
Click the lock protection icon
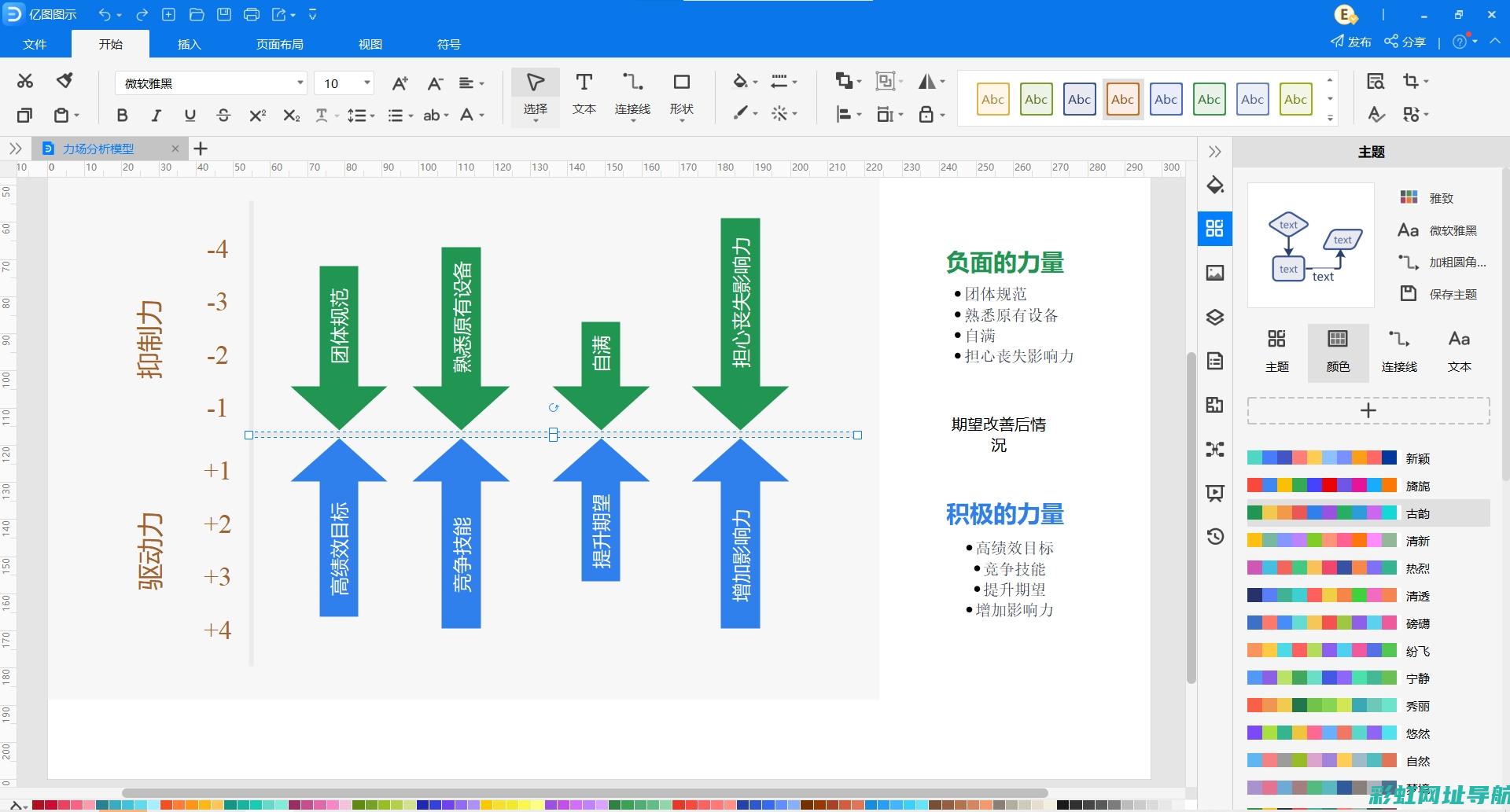tap(926, 115)
